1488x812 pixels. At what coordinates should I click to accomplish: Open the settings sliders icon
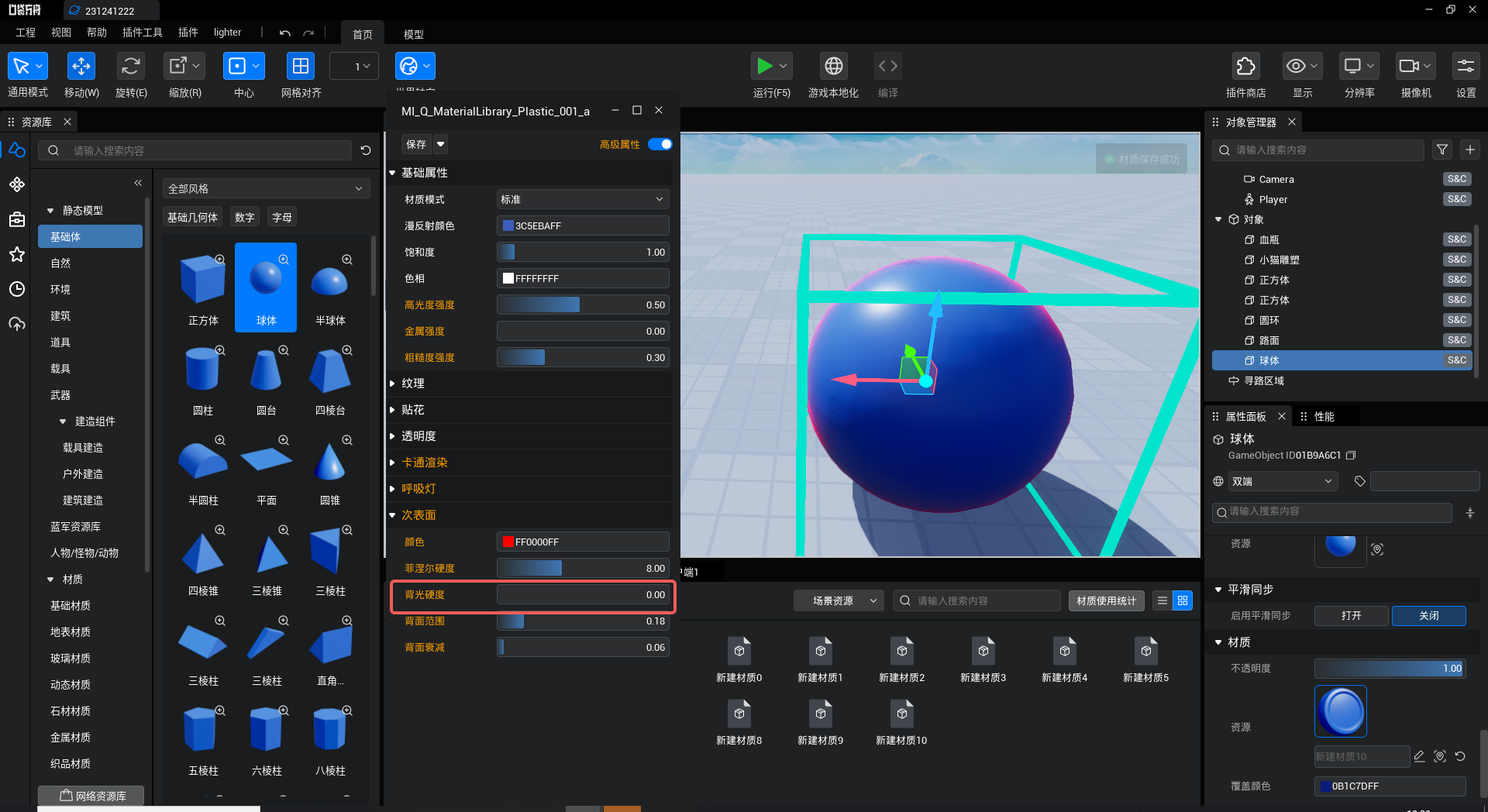coord(1466,66)
